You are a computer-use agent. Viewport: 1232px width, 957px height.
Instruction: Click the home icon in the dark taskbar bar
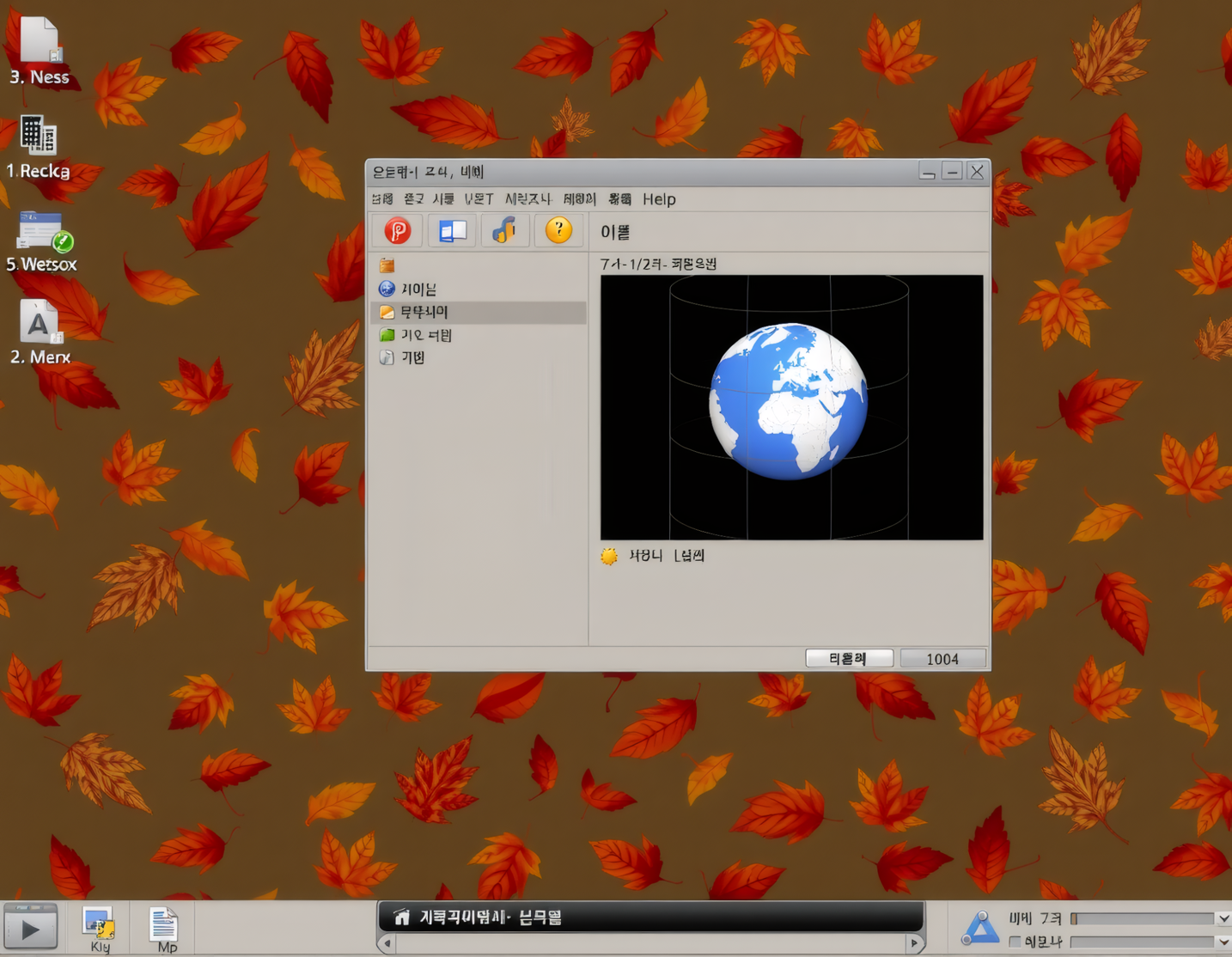[401, 917]
